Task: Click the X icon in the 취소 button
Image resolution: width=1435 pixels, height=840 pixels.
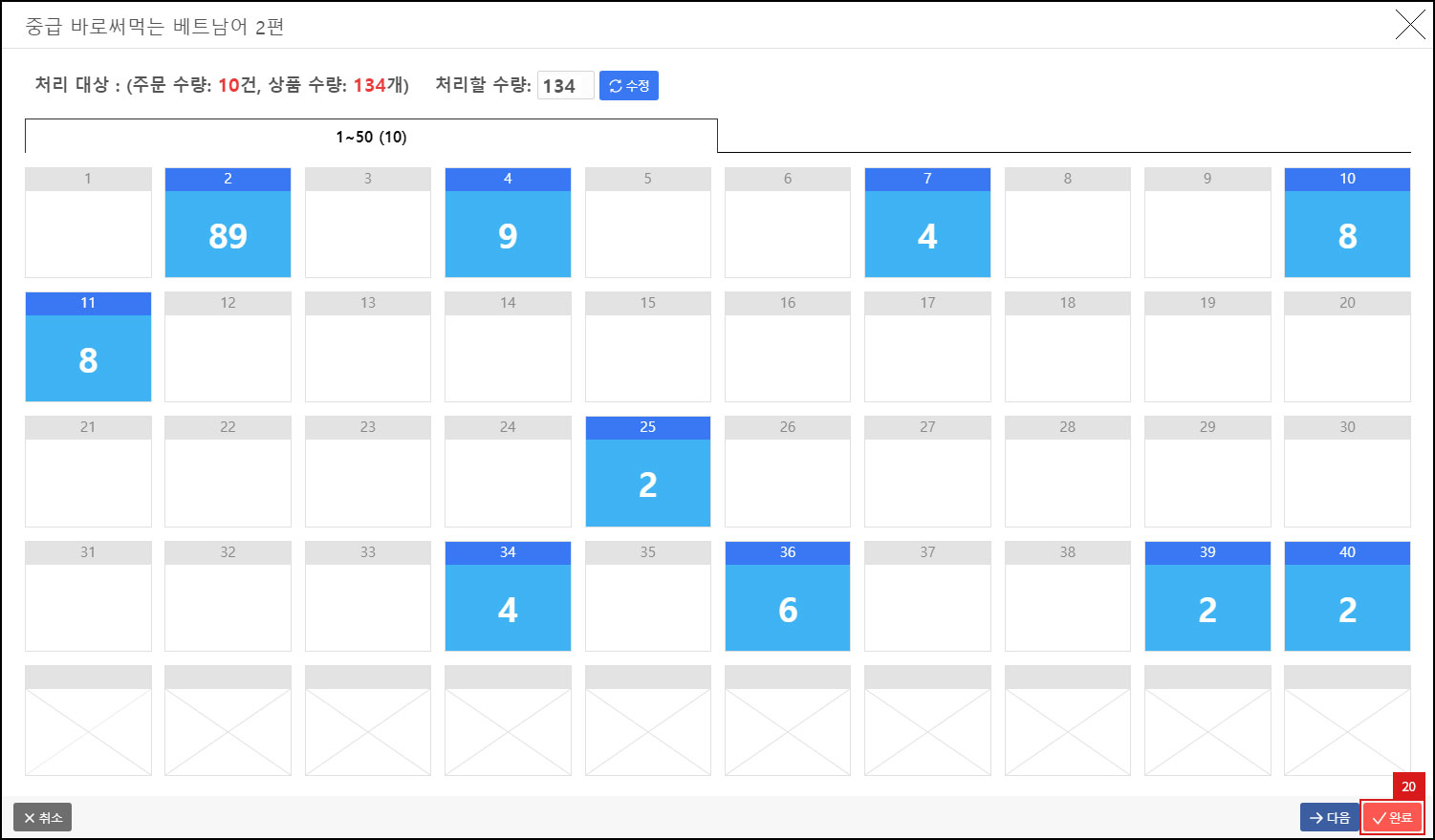Action: click(x=30, y=817)
